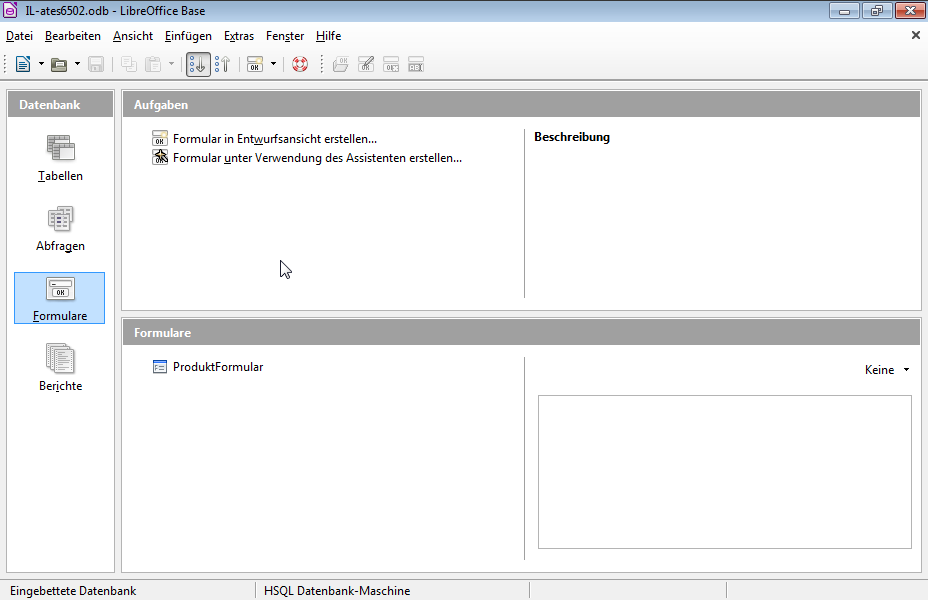
Task: Click the Paste clipboard icon
Action: [x=153, y=64]
